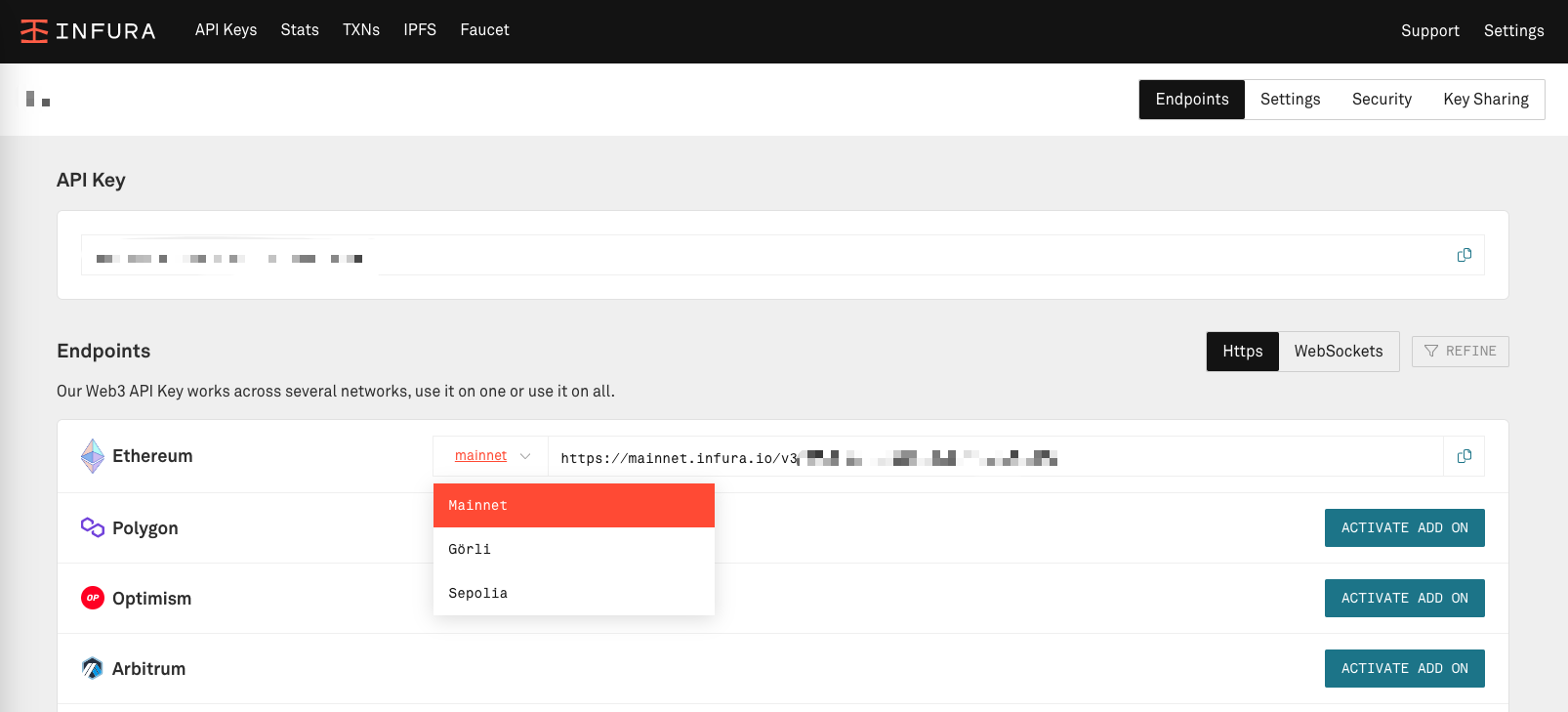Copy the API key using copy icon
Image resolution: width=1568 pixels, height=712 pixels.
tap(1464, 255)
